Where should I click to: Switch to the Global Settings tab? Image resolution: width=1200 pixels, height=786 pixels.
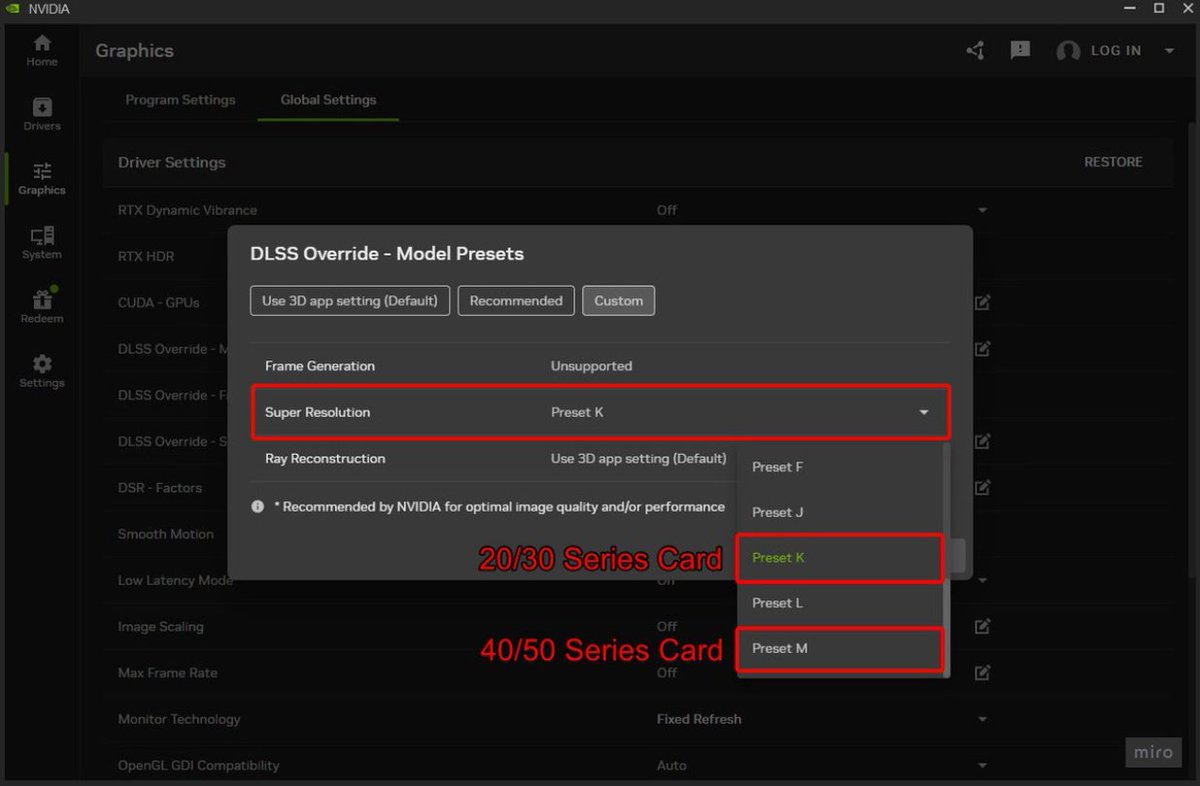point(328,100)
